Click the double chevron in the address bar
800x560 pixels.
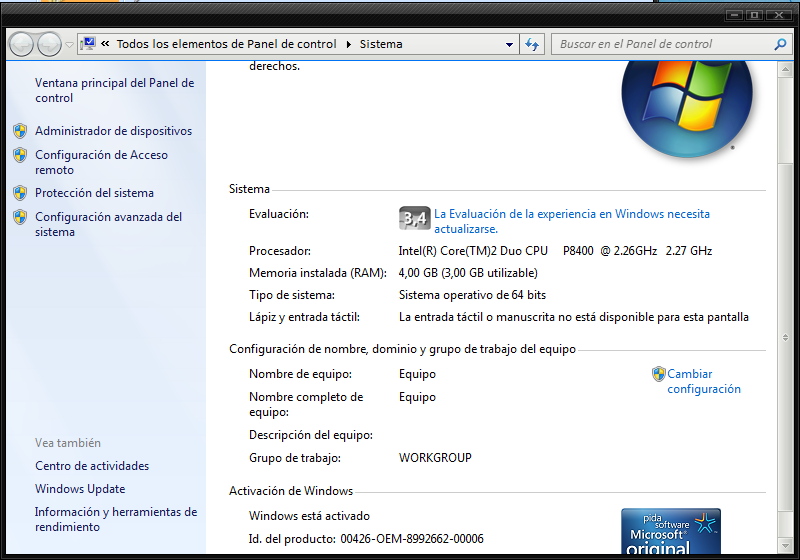[x=105, y=44]
